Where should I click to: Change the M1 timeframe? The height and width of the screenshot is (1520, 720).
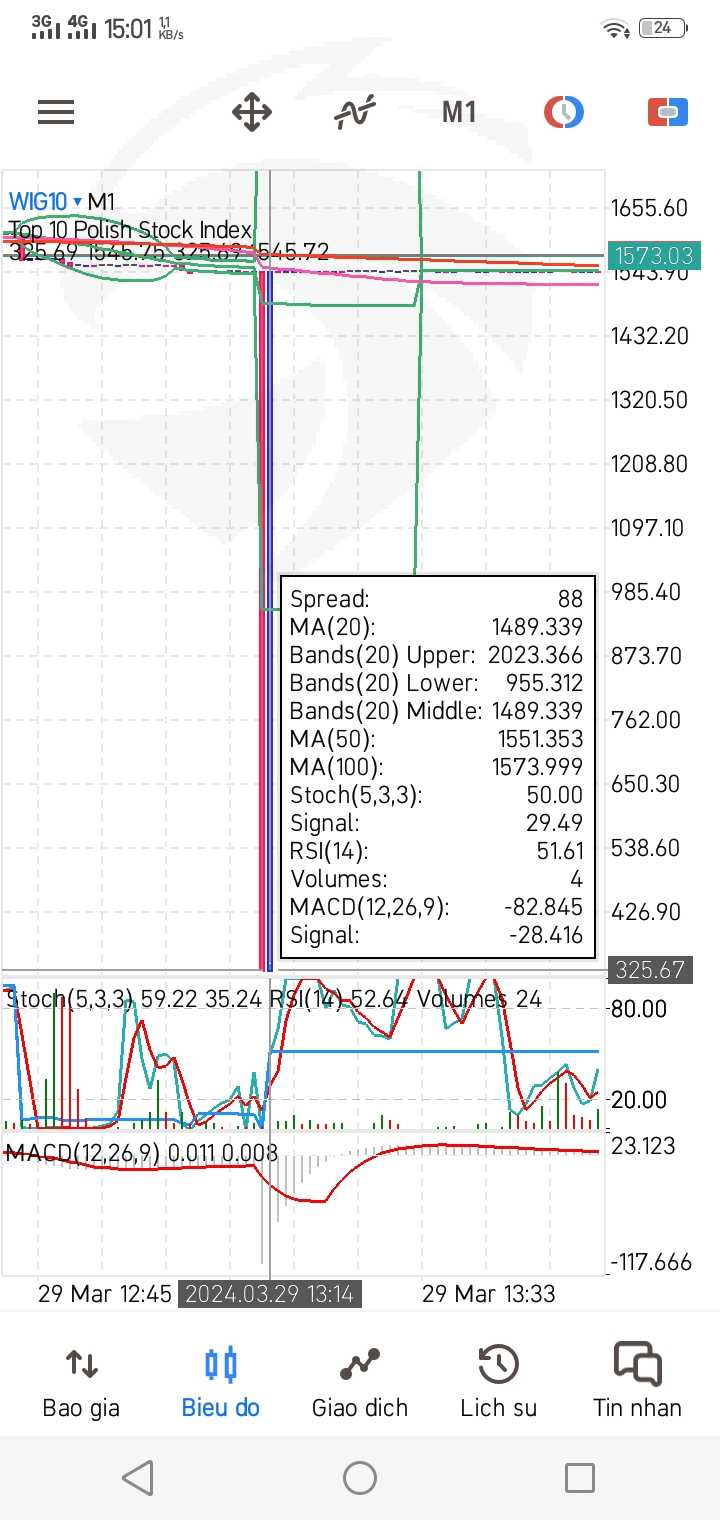click(459, 112)
